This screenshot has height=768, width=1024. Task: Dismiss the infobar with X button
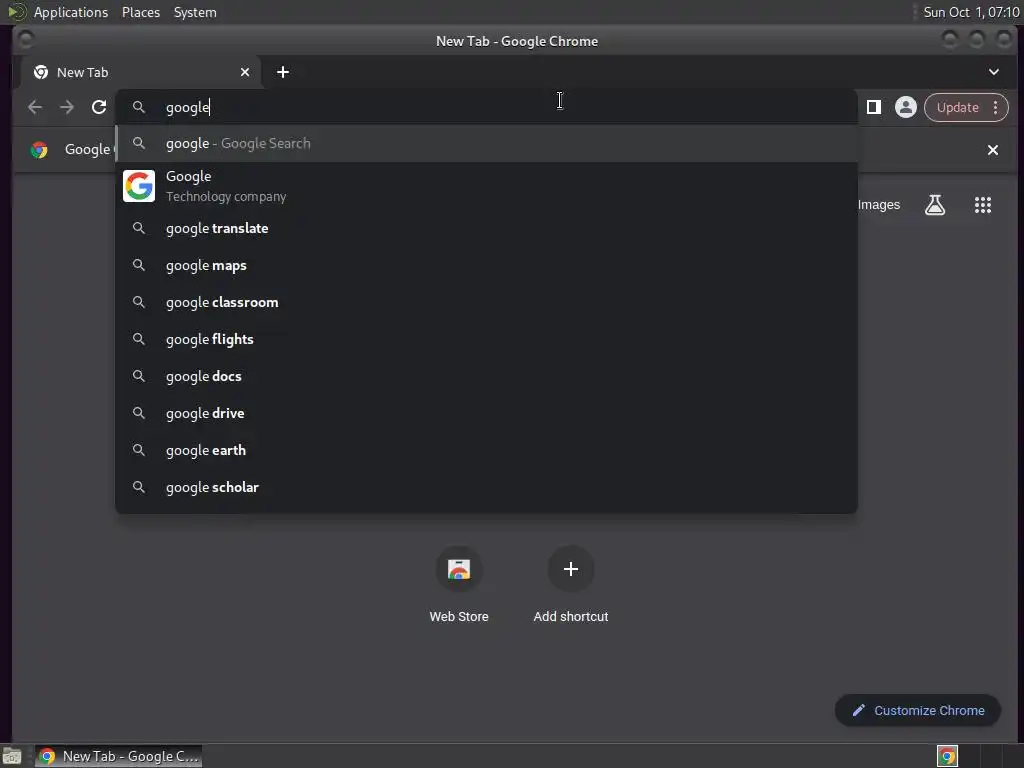pos(993,150)
